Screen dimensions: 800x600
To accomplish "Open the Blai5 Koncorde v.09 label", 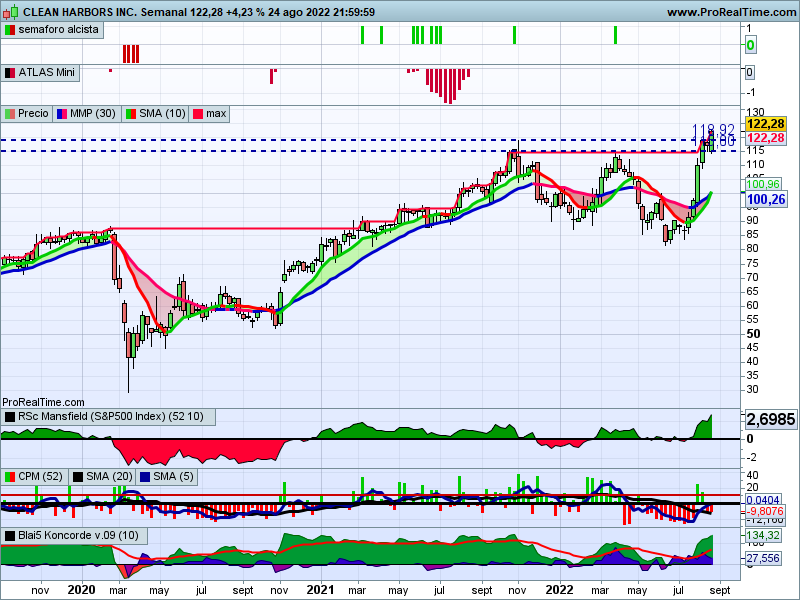I will tap(74, 535).
